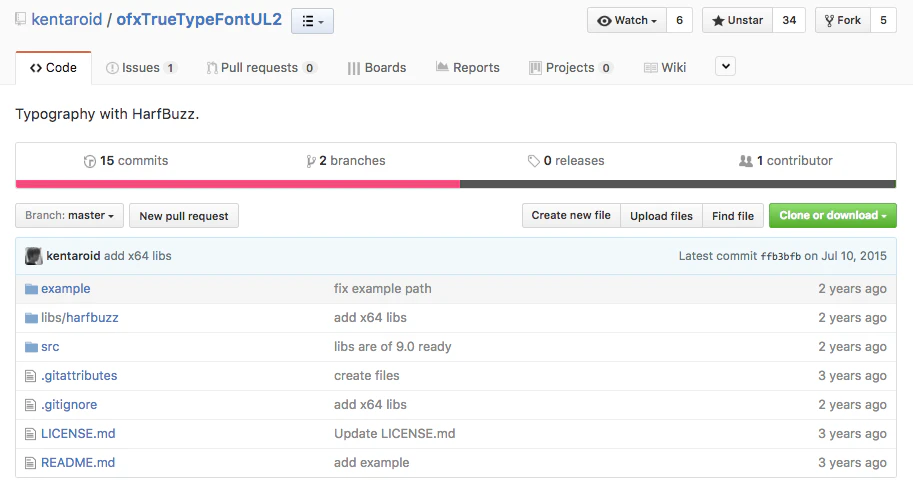Click kentaroid's avatar in the latest commit row
Screen dimensions: 913x484
(34, 256)
